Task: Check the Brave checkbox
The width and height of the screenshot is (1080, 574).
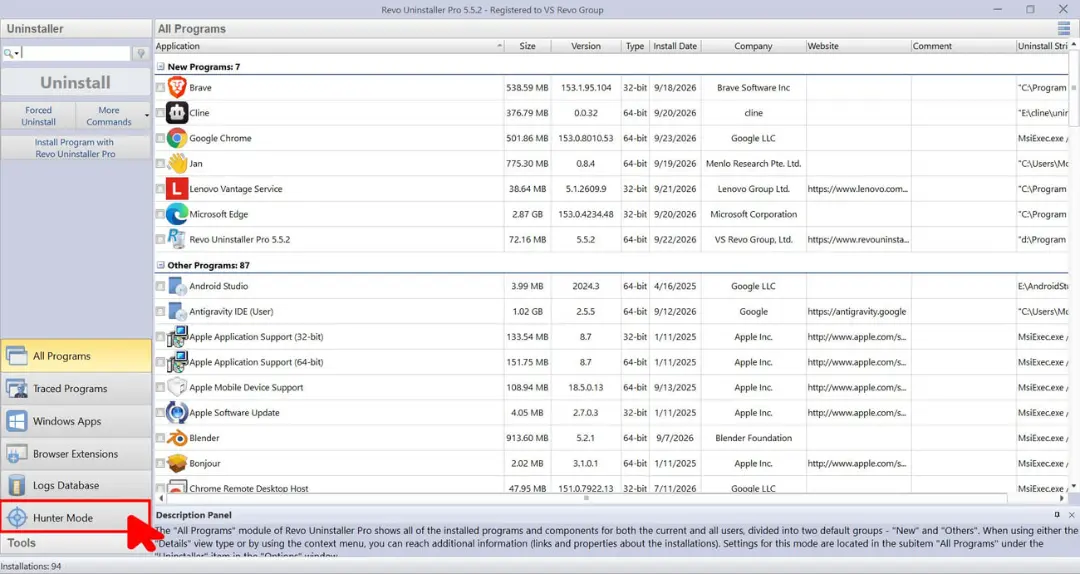Action: (x=160, y=88)
